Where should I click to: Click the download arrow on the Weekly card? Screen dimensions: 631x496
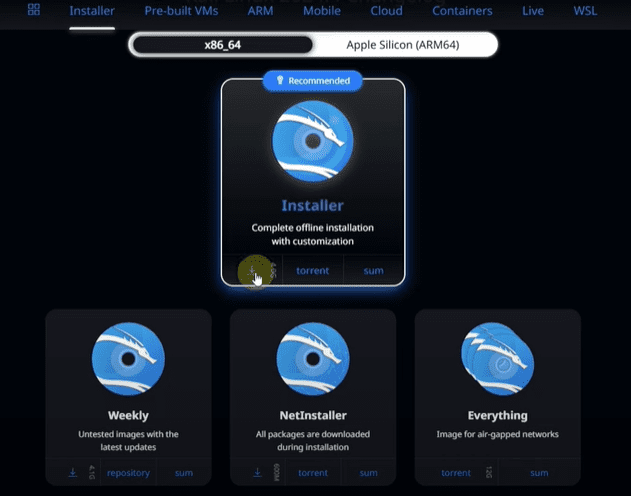(x=73, y=473)
